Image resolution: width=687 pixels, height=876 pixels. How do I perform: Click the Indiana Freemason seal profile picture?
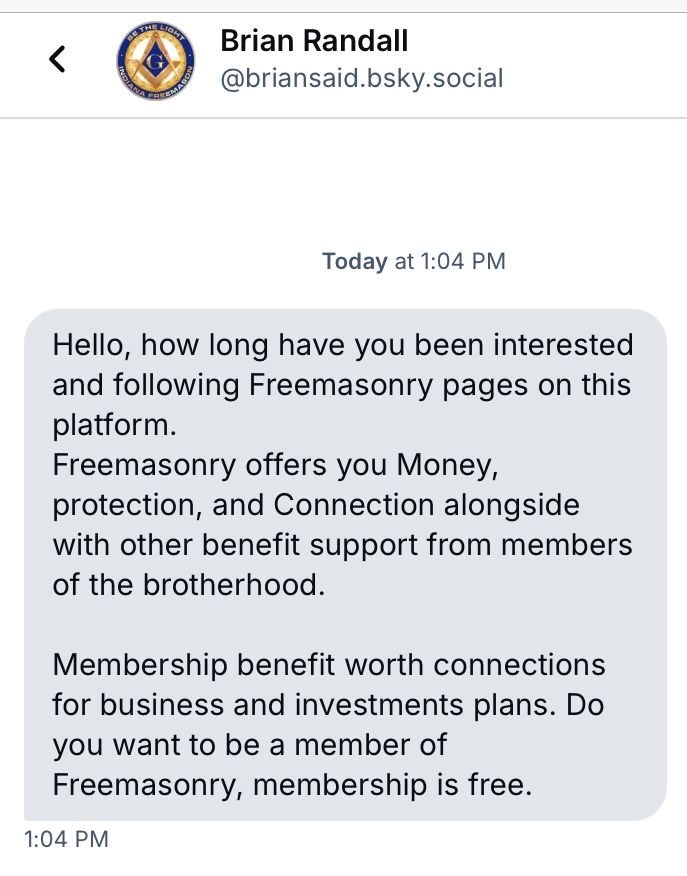[x=156, y=58]
